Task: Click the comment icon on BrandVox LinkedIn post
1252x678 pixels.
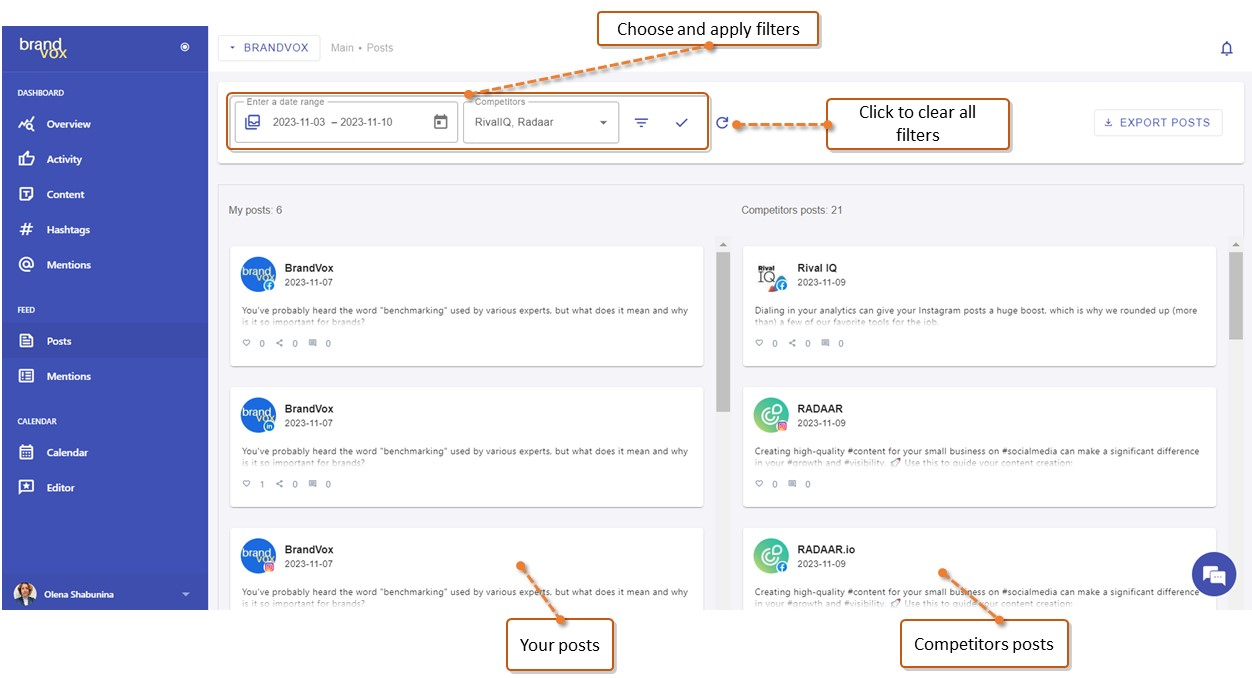Action: pos(313,484)
